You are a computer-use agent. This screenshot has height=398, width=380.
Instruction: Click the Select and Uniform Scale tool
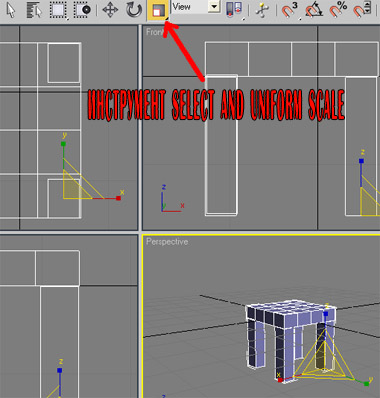158,10
